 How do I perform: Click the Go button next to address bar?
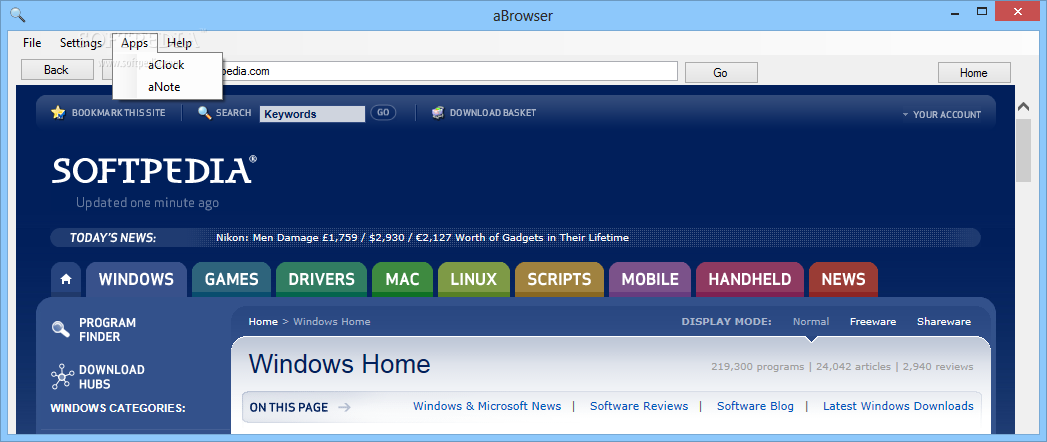721,73
